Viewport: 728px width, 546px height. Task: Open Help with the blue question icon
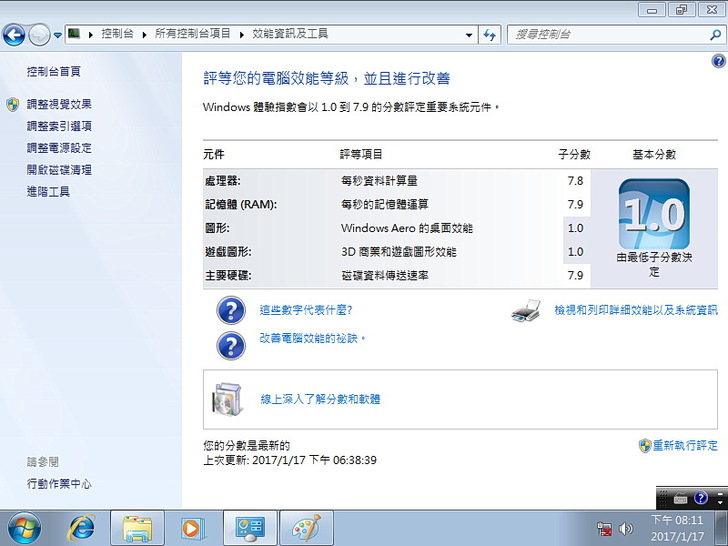tap(718, 61)
